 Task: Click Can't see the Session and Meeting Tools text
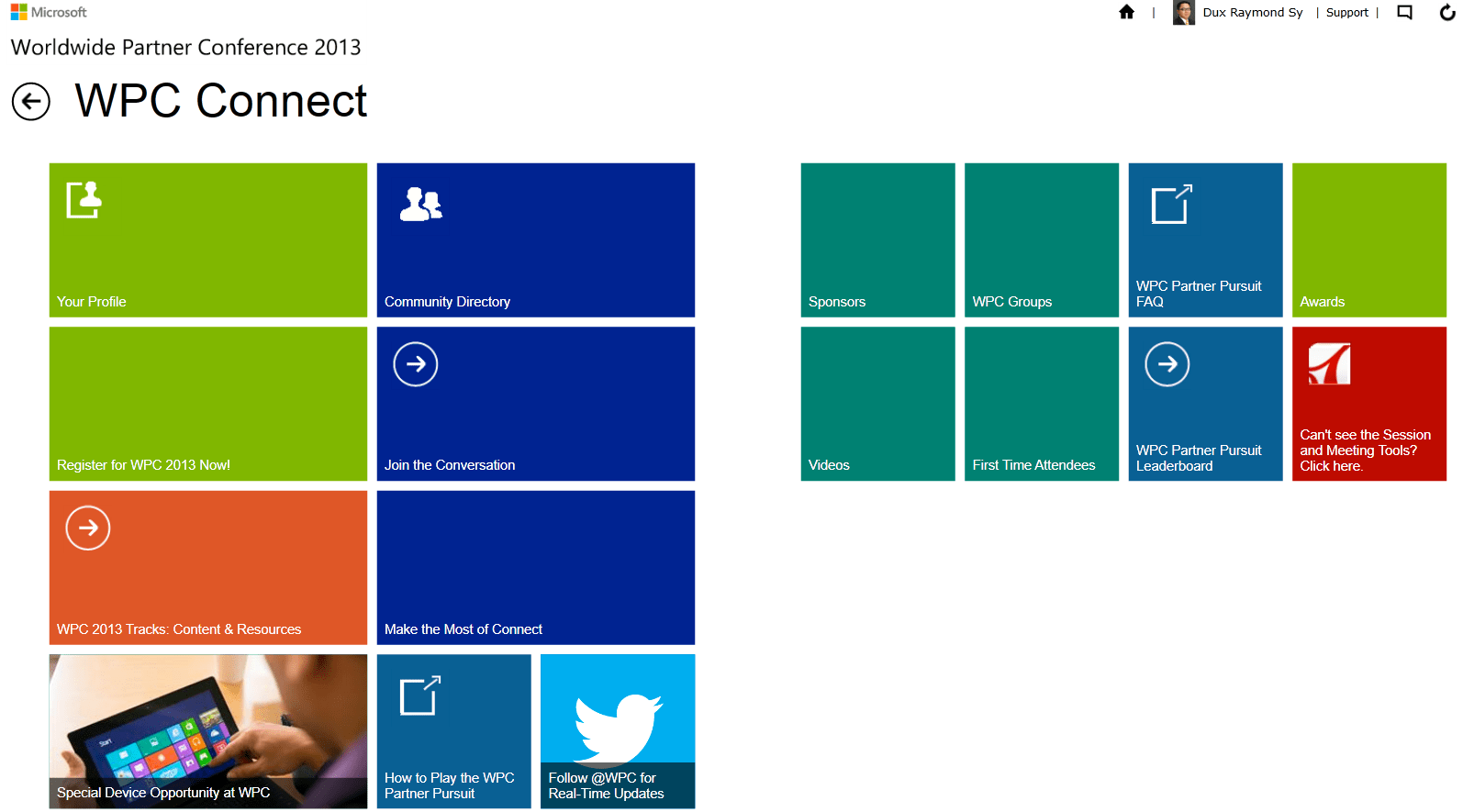(x=1365, y=450)
